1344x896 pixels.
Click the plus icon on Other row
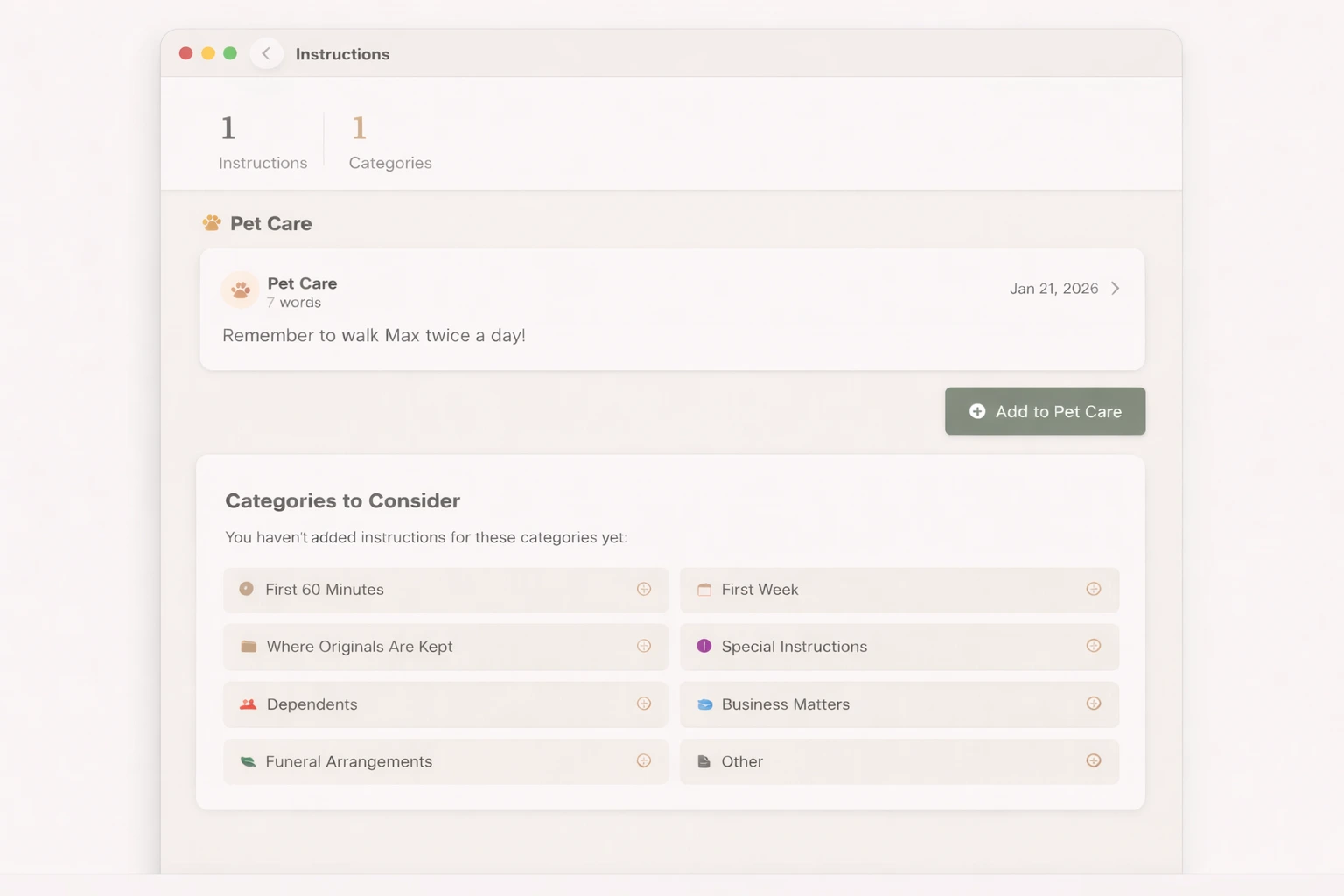point(1093,761)
